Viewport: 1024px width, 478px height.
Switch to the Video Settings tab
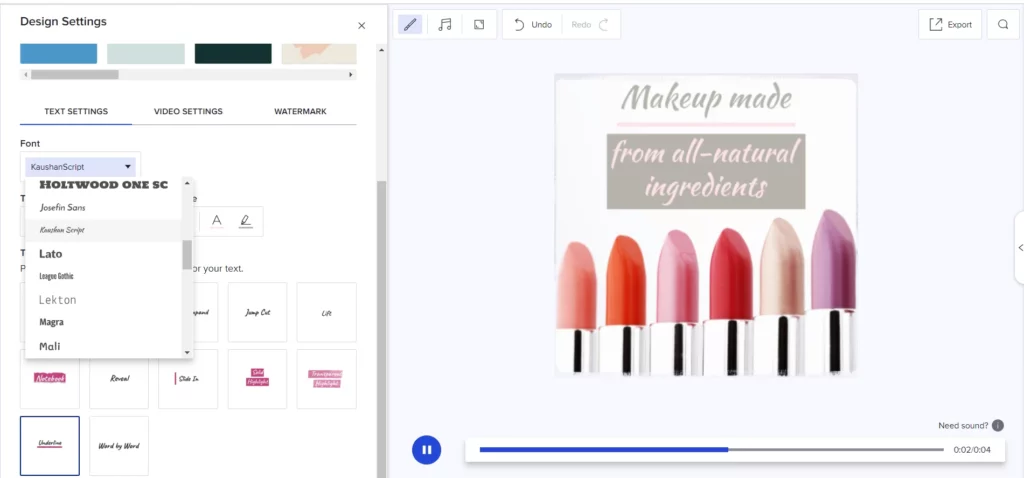pyautogui.click(x=188, y=112)
